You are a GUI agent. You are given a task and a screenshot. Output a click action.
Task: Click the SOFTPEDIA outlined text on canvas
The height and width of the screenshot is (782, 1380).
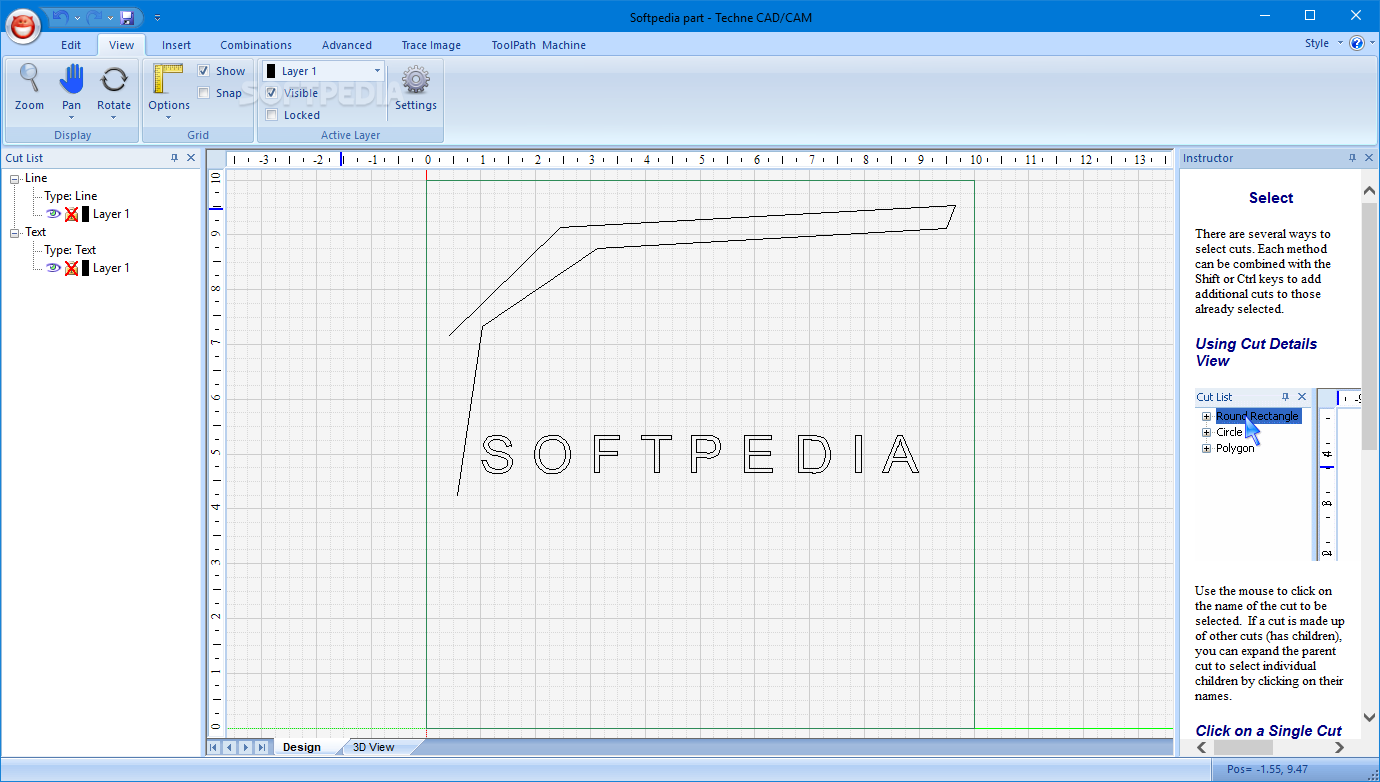(700, 455)
